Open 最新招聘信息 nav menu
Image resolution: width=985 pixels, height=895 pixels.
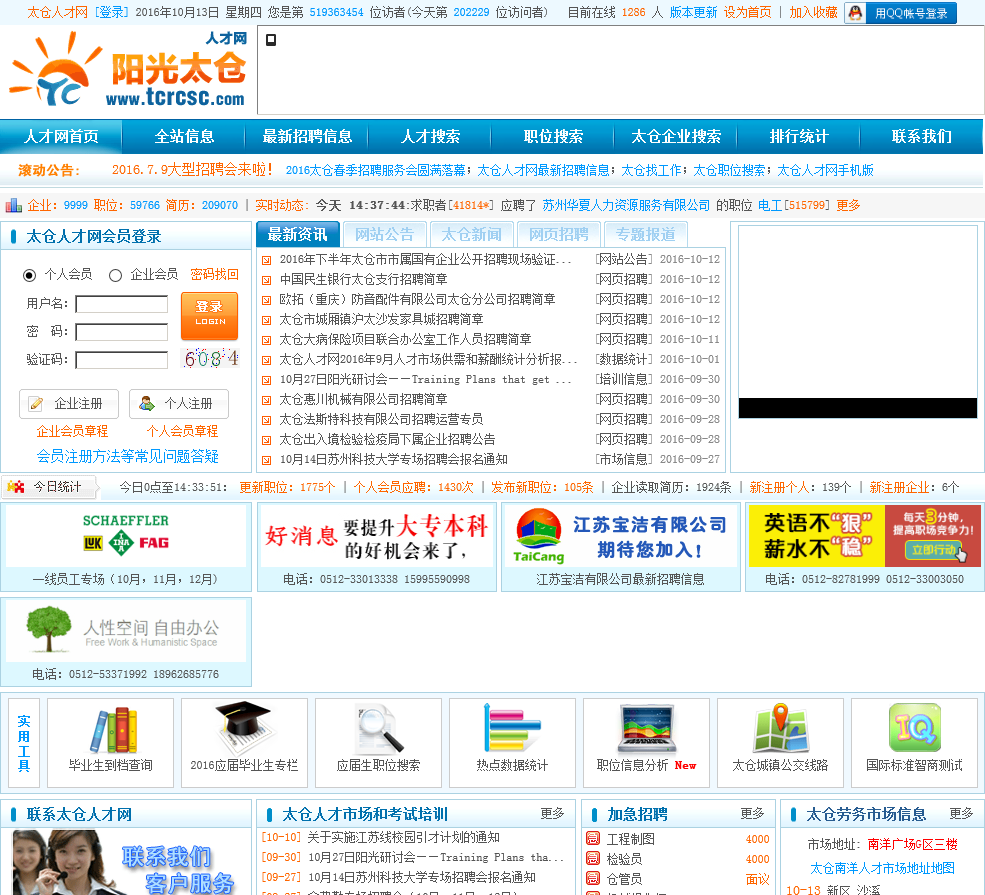(307, 136)
